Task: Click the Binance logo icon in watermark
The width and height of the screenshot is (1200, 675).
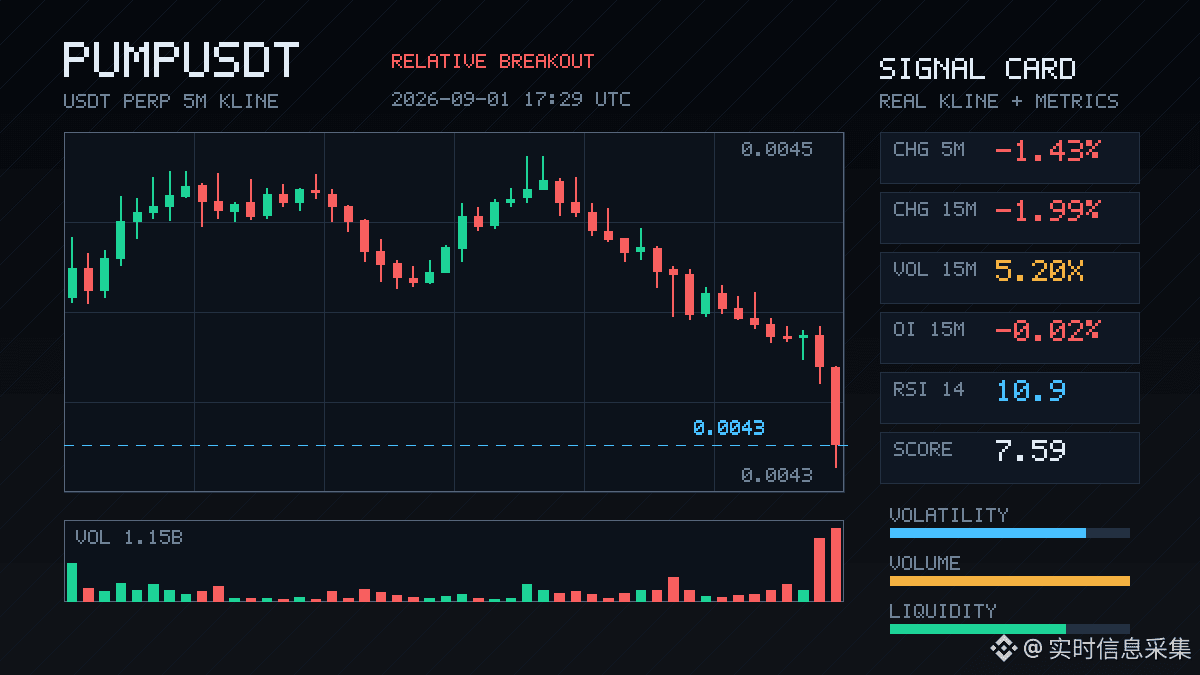Action: pos(1003,649)
